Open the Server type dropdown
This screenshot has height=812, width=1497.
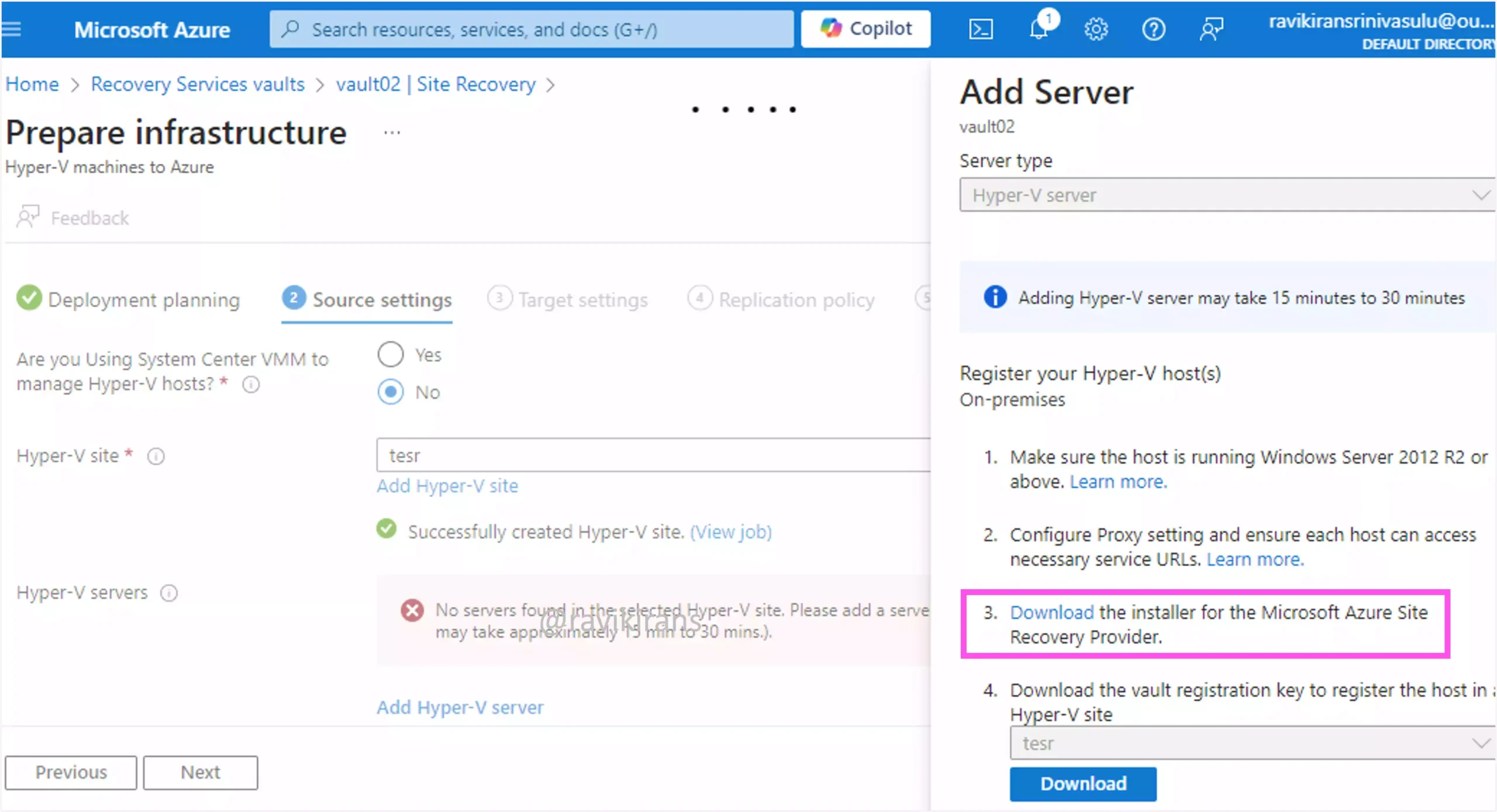point(1227,195)
